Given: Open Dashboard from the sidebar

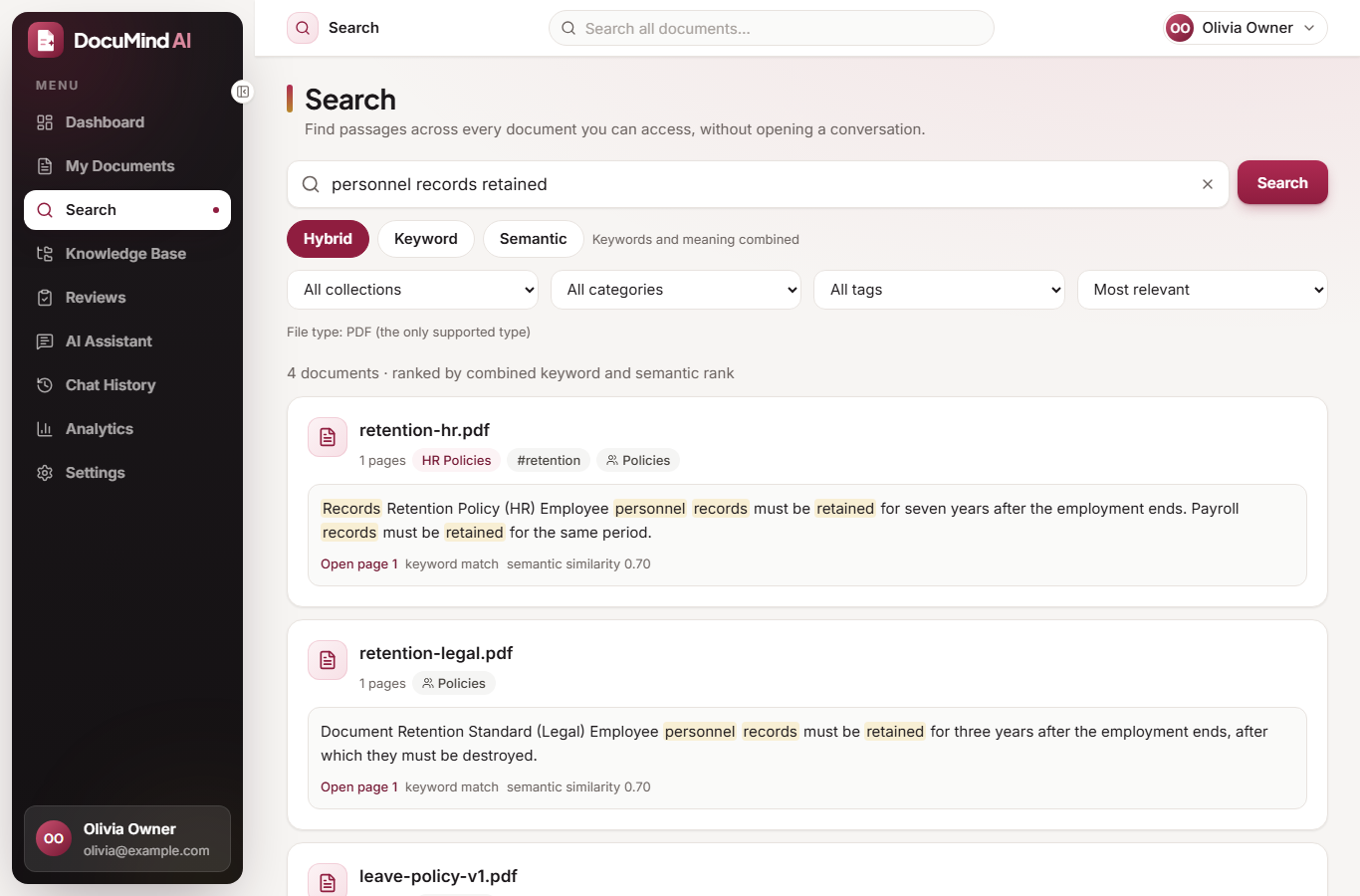Looking at the screenshot, I should pyautogui.click(x=127, y=122).
